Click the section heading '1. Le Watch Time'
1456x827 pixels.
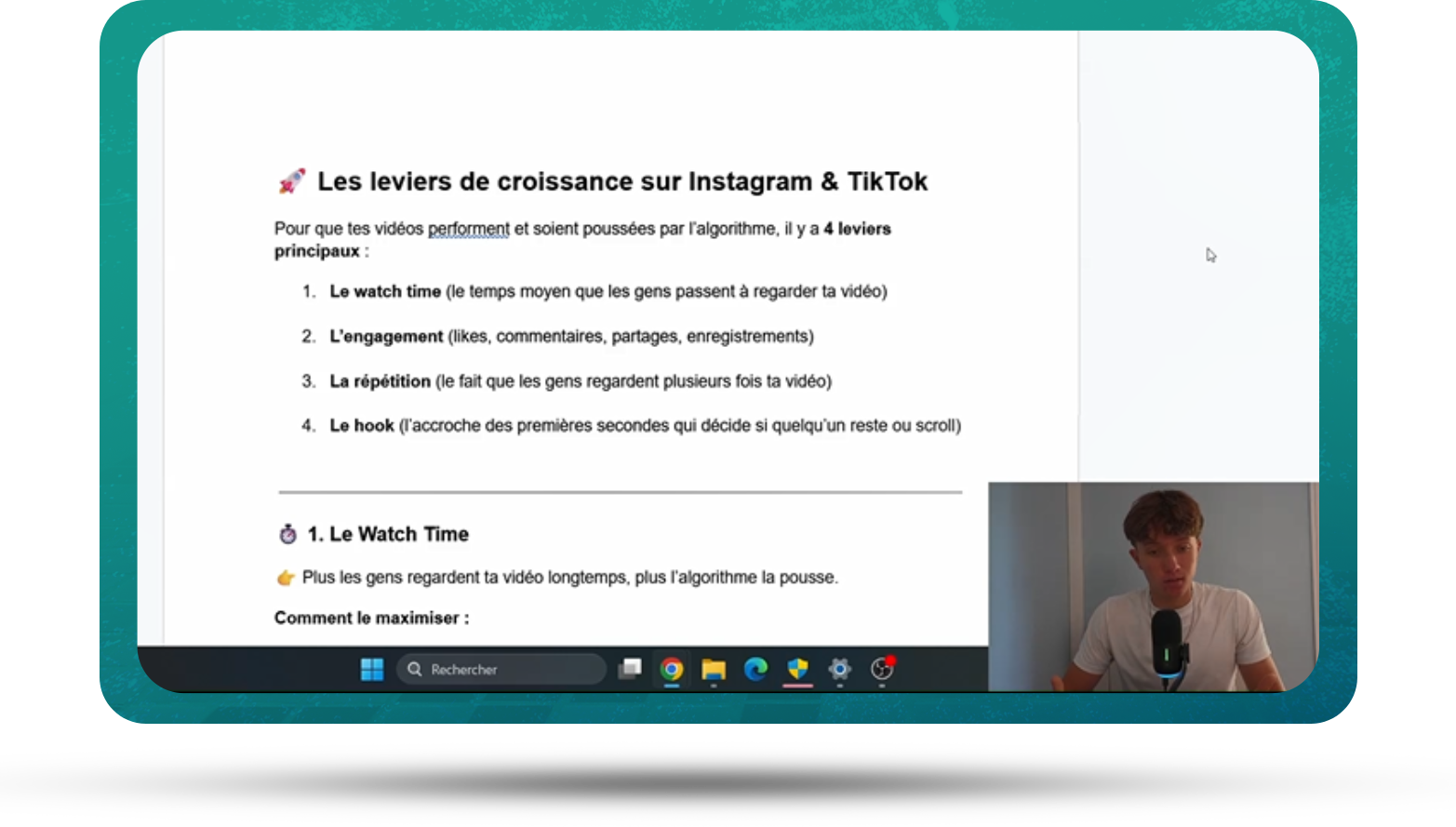pos(388,534)
